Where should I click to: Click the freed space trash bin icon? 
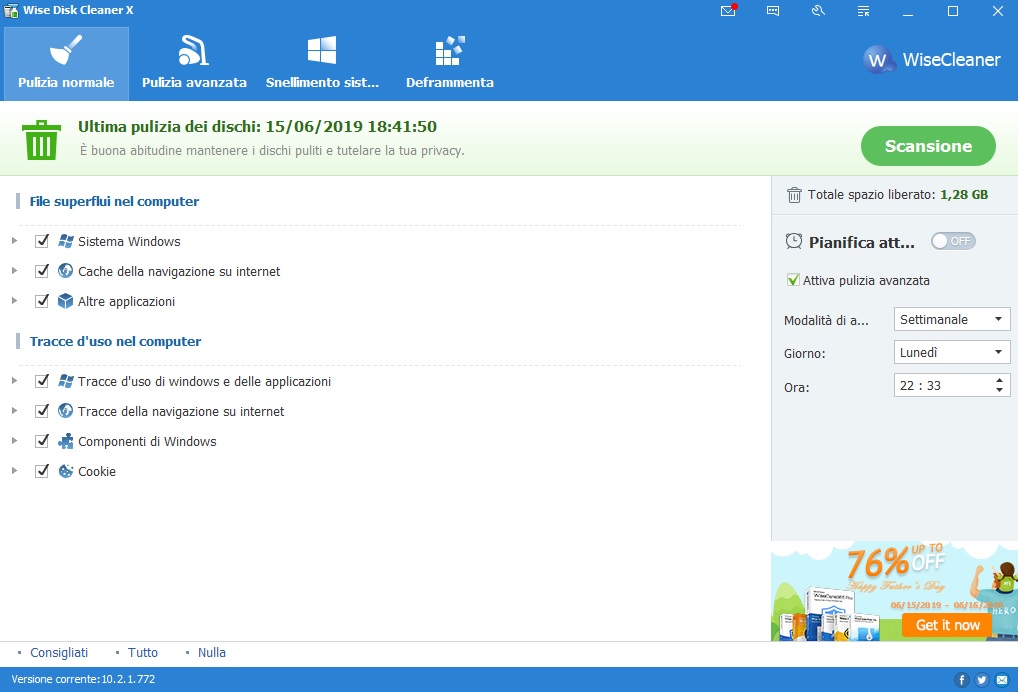(x=794, y=195)
